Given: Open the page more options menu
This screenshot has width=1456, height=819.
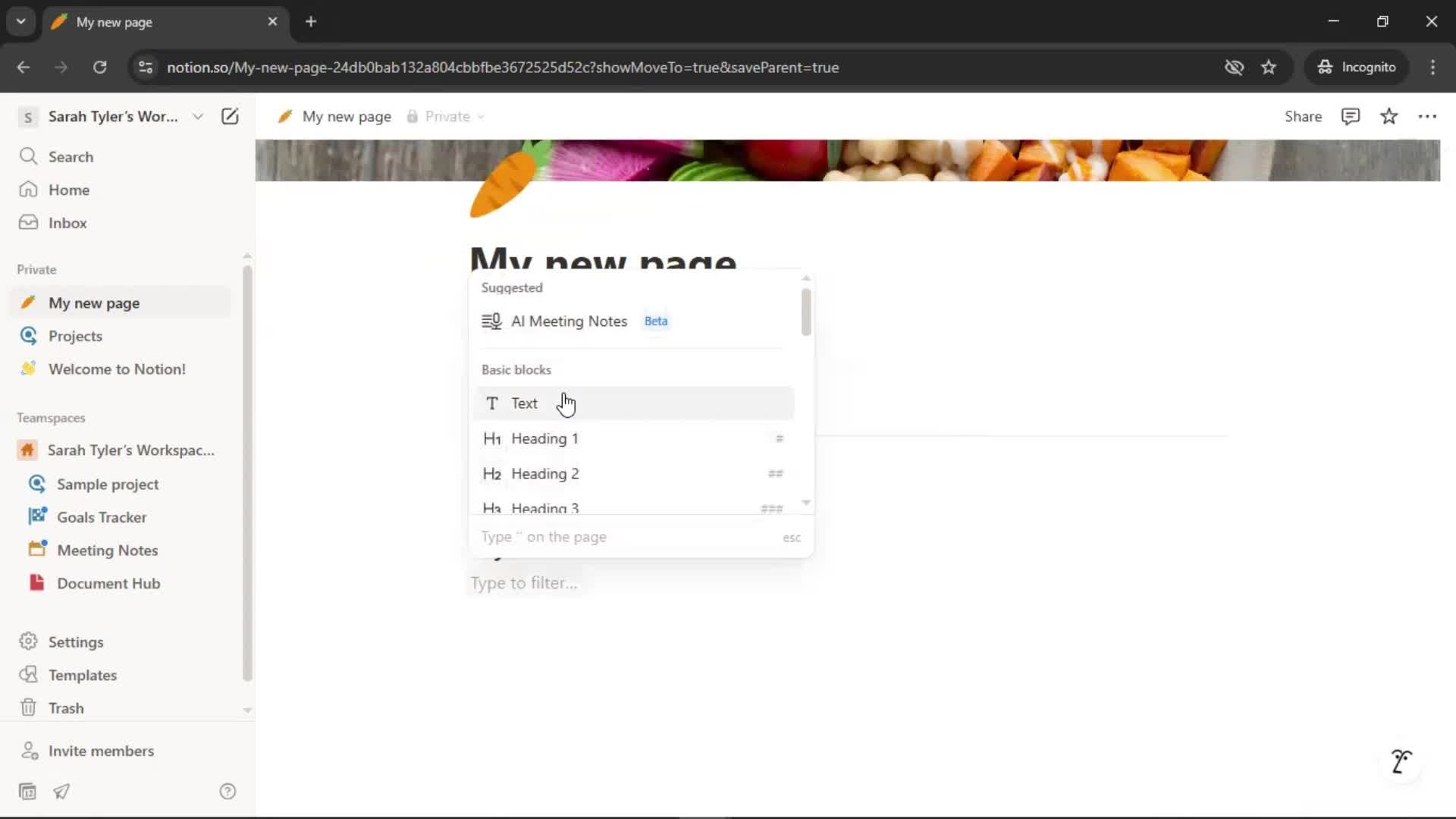Looking at the screenshot, I should coord(1427,116).
